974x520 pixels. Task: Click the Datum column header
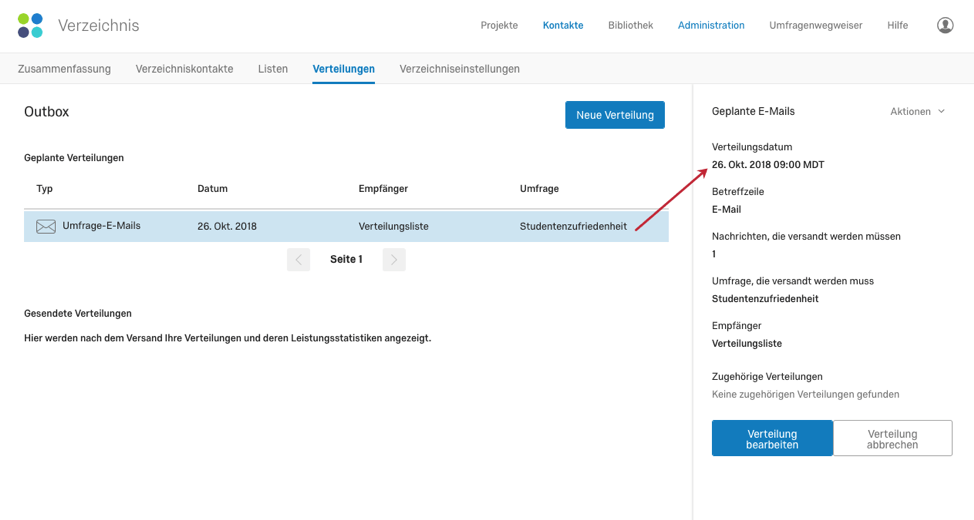tap(212, 189)
